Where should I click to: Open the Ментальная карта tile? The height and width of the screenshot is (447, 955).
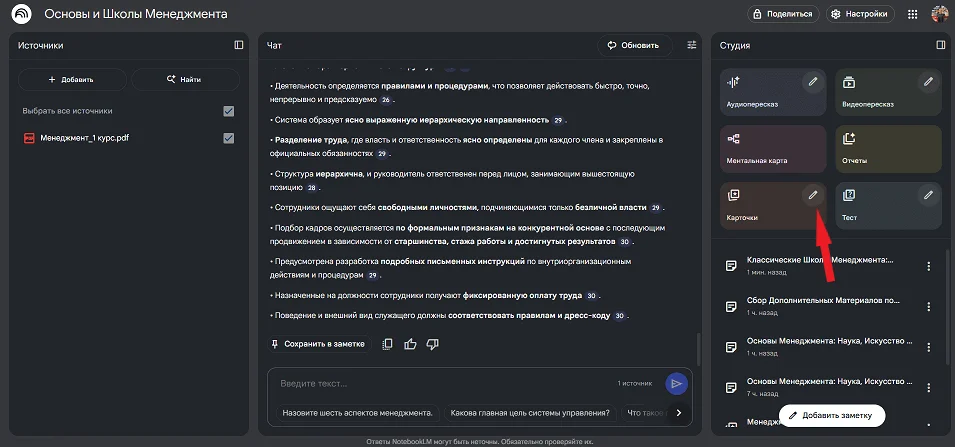point(773,147)
